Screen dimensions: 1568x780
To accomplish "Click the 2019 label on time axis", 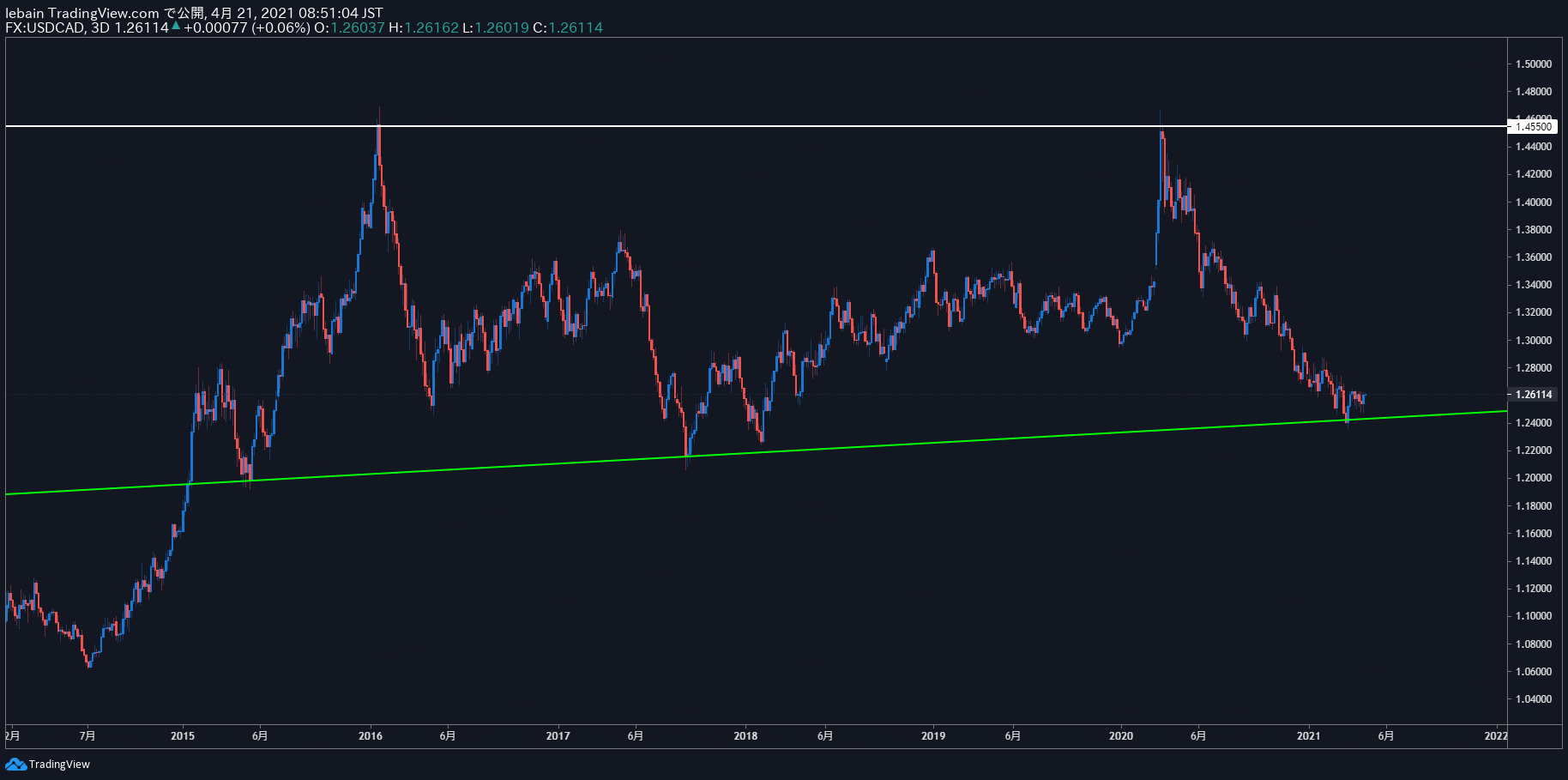I will click(933, 735).
